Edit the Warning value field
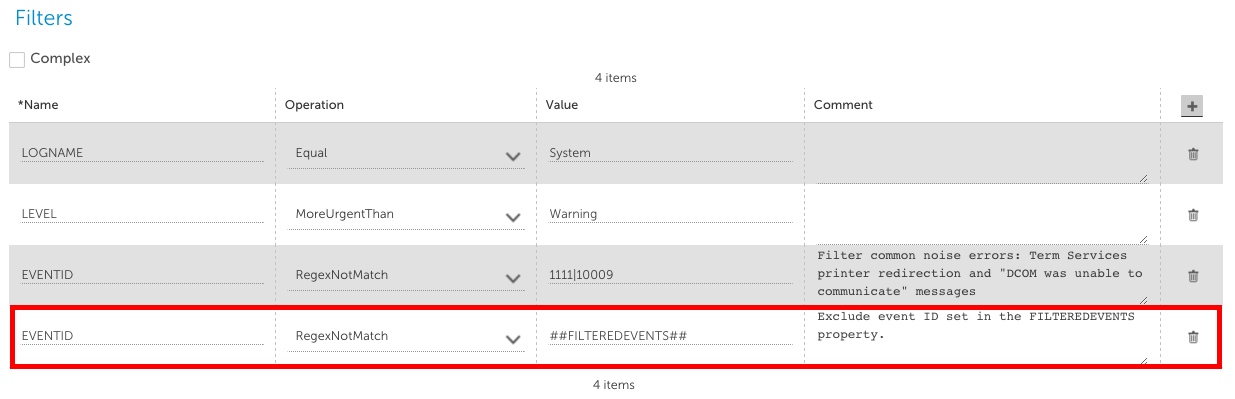1235x399 pixels. point(670,214)
